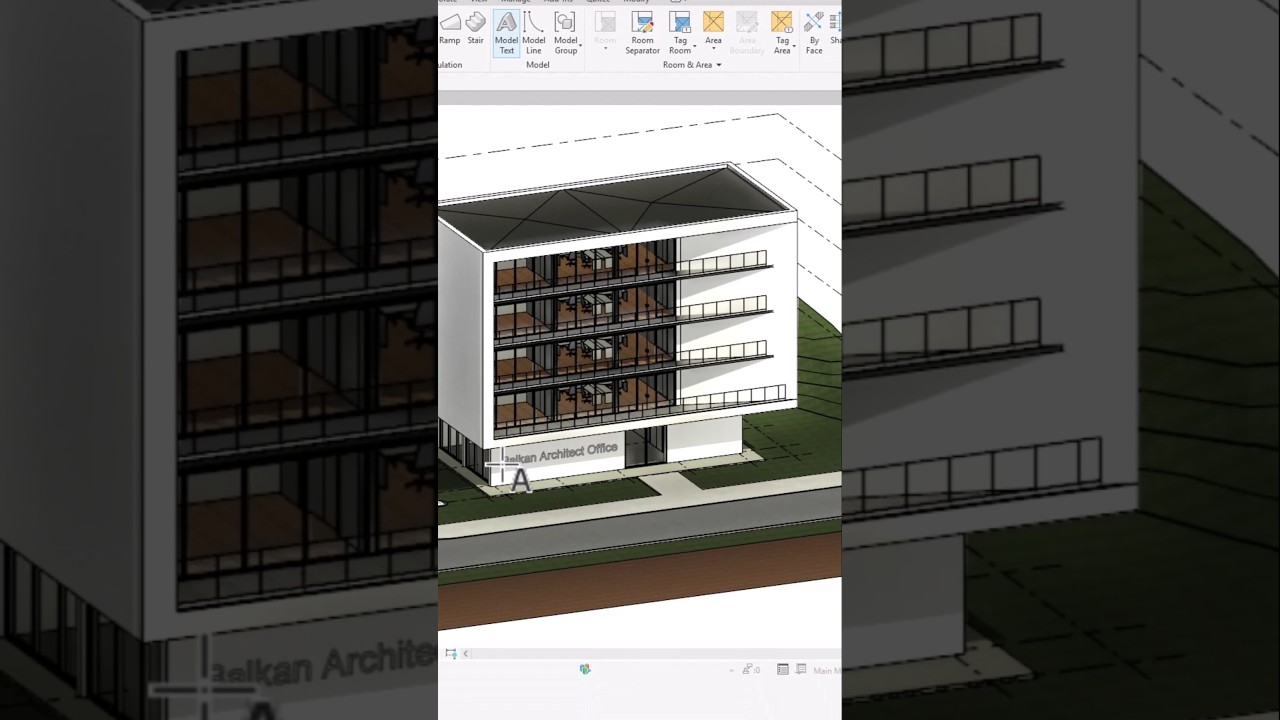Image resolution: width=1280 pixels, height=720 pixels.
Task: Click the greyed-out Area Boundary tool
Action: coord(747,33)
